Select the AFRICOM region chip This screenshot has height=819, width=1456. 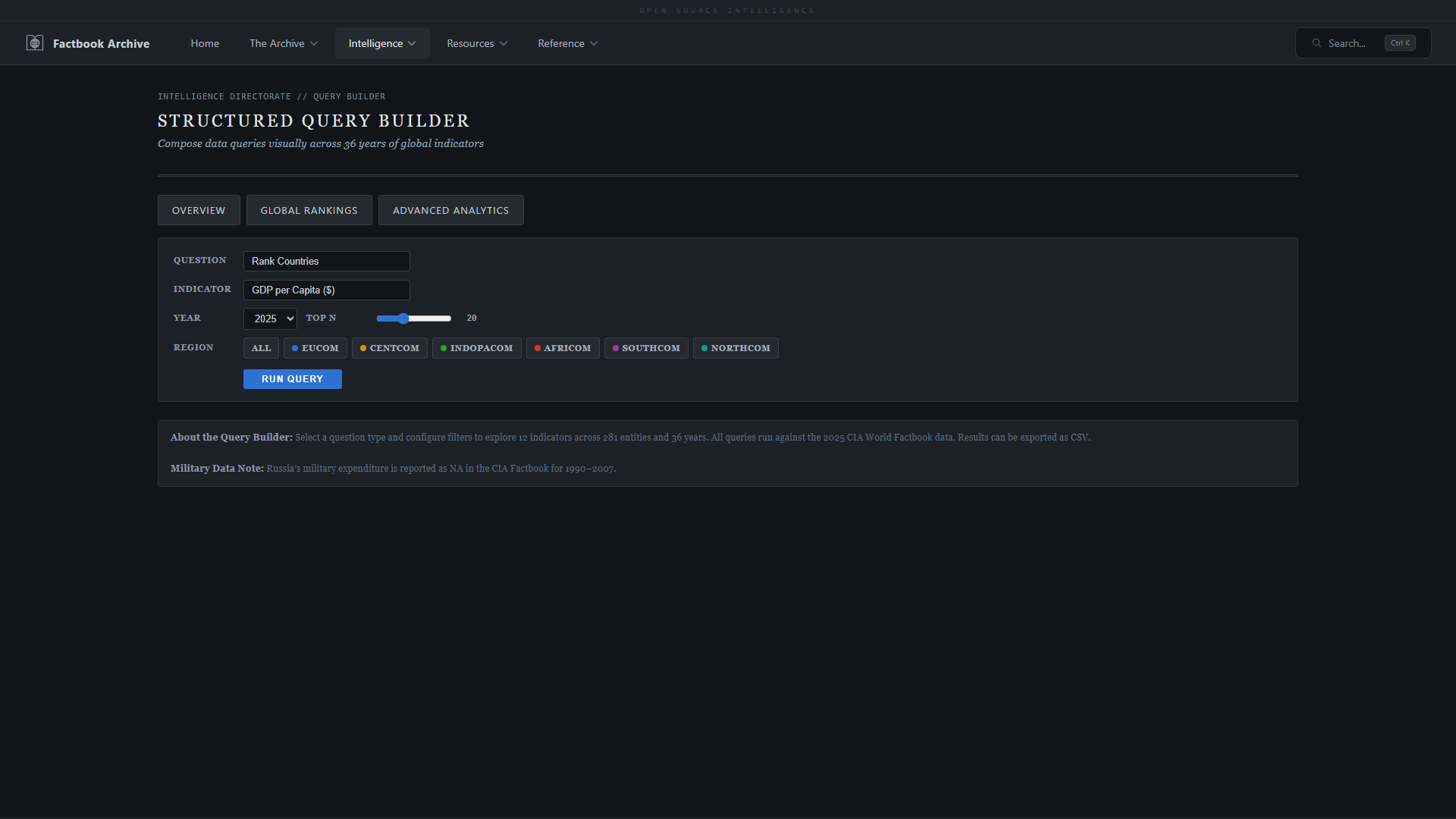click(562, 348)
